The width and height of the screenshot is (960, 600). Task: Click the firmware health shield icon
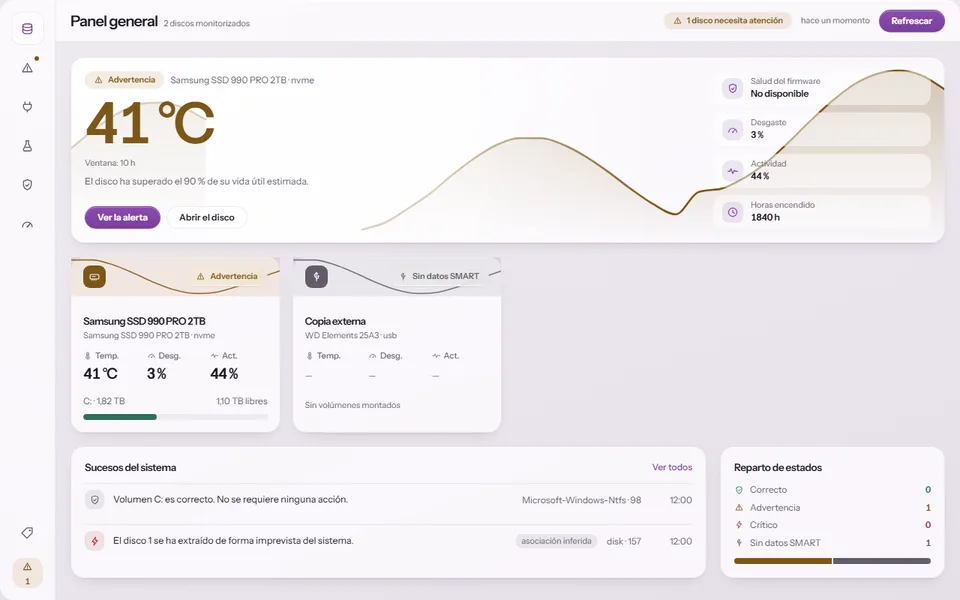click(732, 88)
